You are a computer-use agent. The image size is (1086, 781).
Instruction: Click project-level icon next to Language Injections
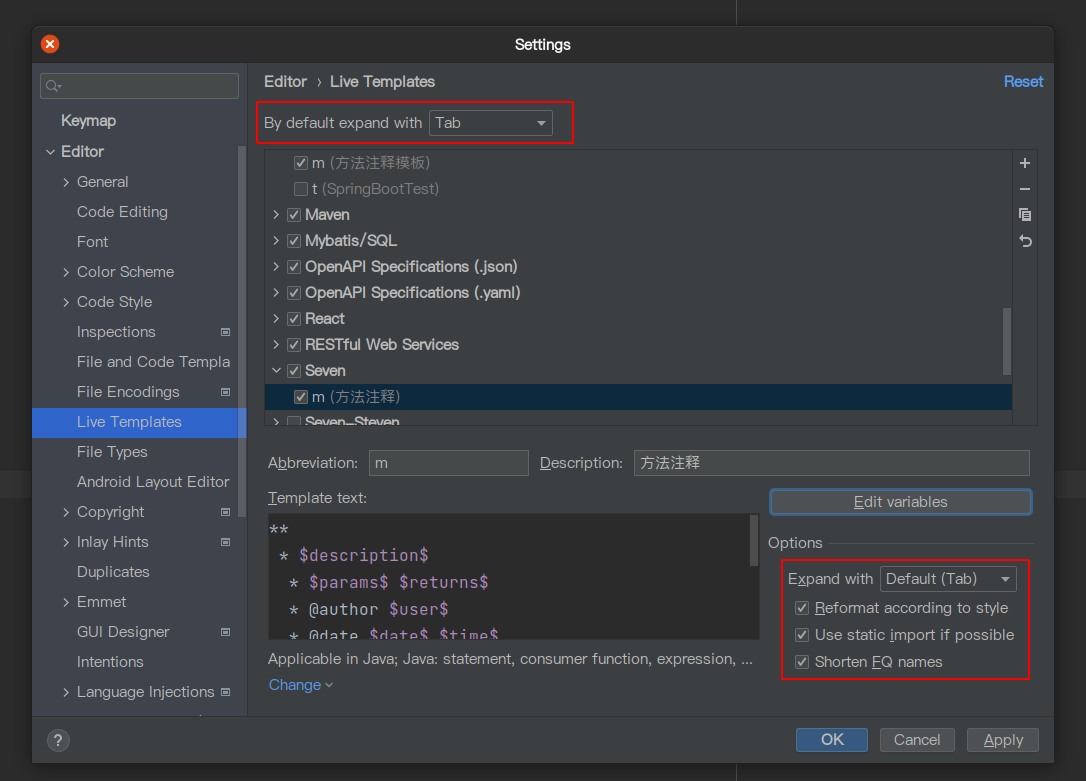pyautogui.click(x=225, y=692)
